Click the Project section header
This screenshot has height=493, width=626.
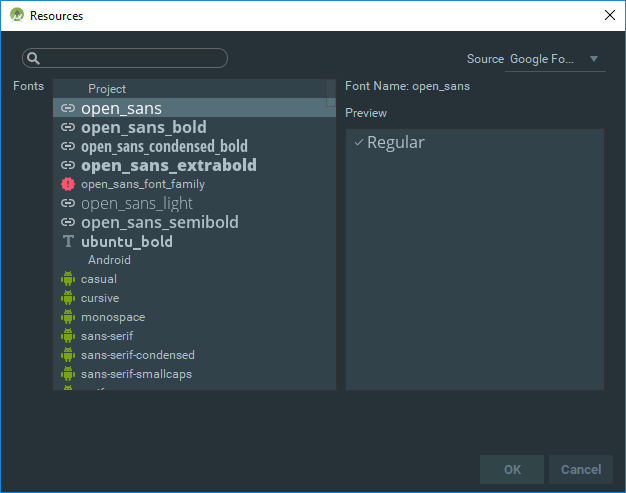pyautogui.click(x=107, y=89)
